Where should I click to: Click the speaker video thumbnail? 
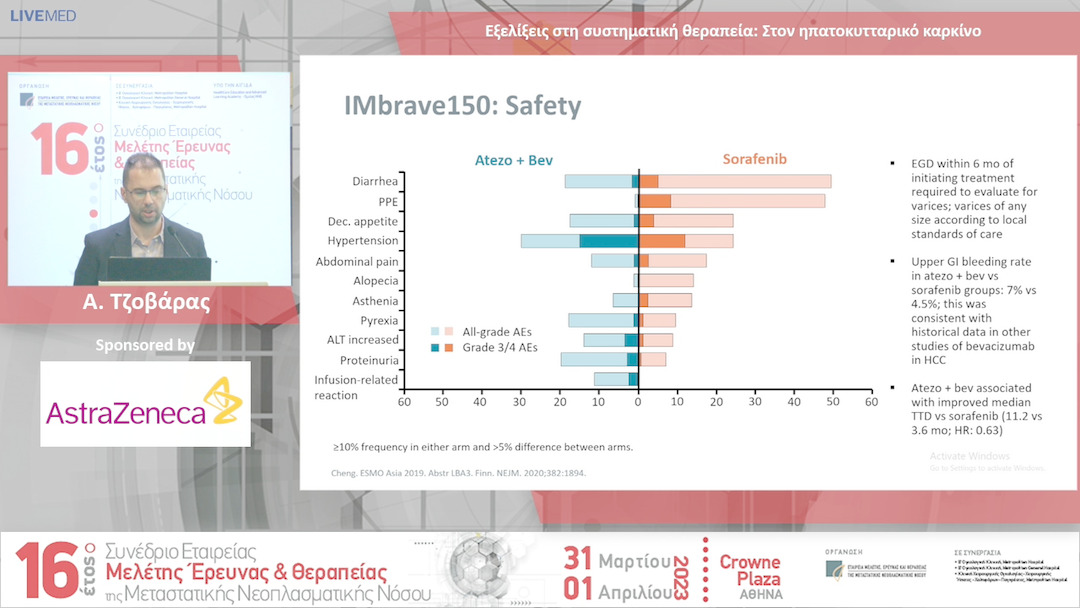(x=150, y=178)
